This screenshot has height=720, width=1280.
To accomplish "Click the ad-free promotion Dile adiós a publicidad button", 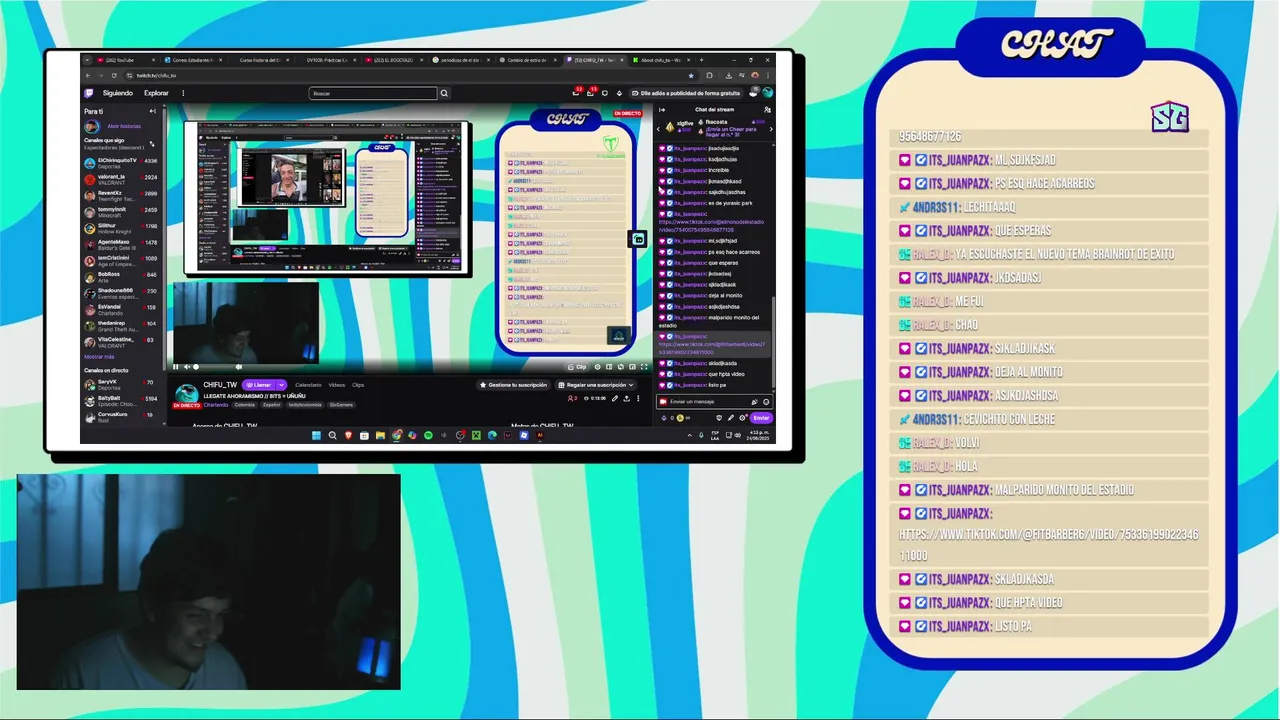I will pyautogui.click(x=686, y=93).
